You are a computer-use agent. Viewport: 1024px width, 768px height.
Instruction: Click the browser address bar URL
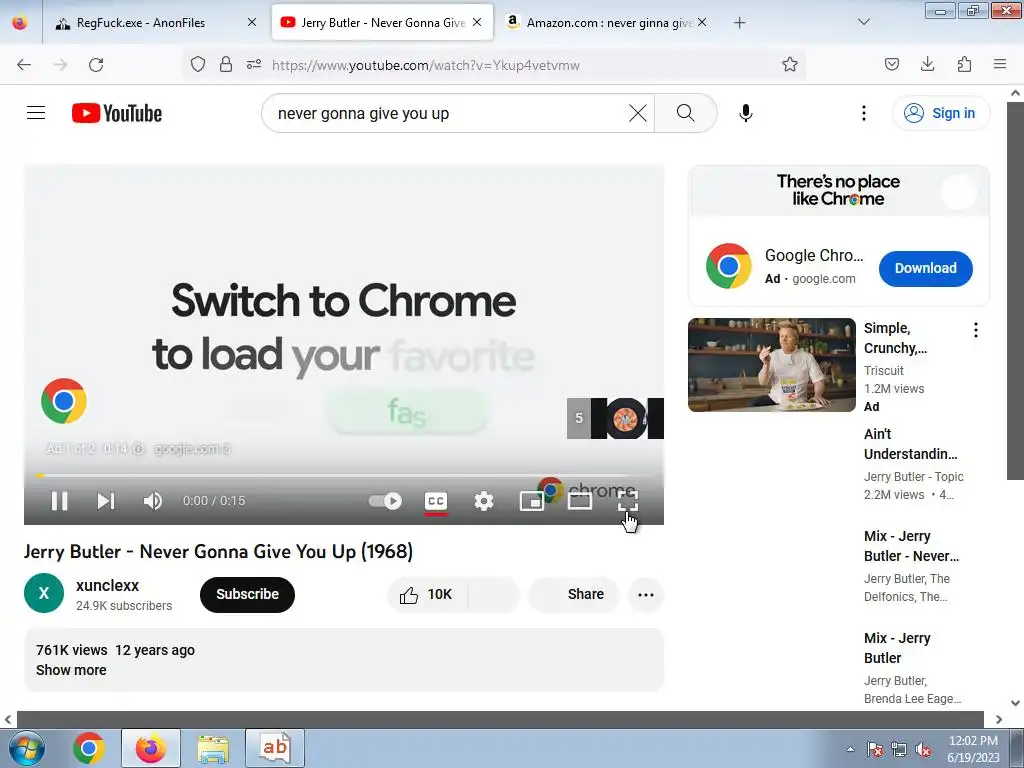[x=426, y=65]
